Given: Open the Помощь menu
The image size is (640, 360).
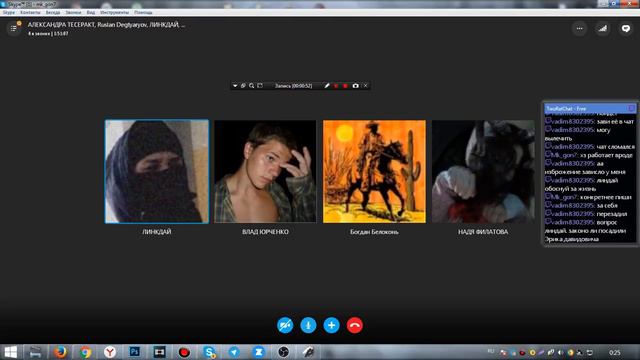Looking at the screenshot, I should tap(143, 13).
